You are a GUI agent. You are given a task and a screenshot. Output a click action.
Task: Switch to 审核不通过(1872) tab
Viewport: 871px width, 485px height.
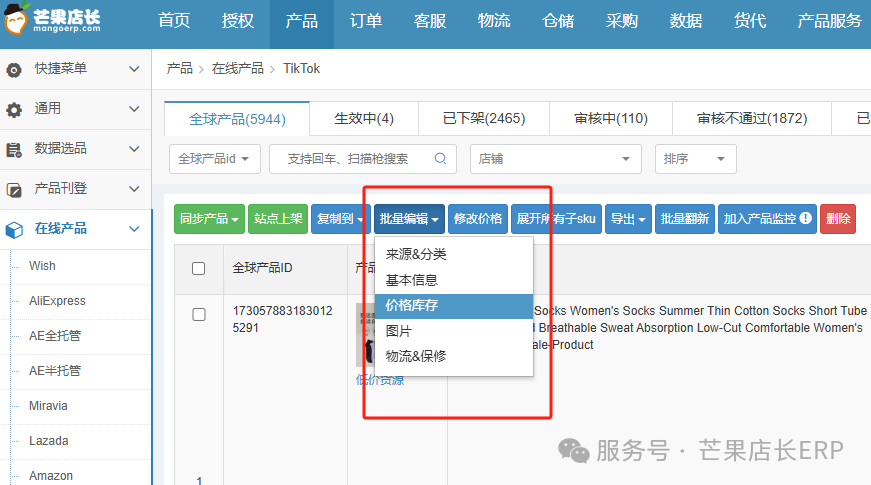tap(752, 119)
